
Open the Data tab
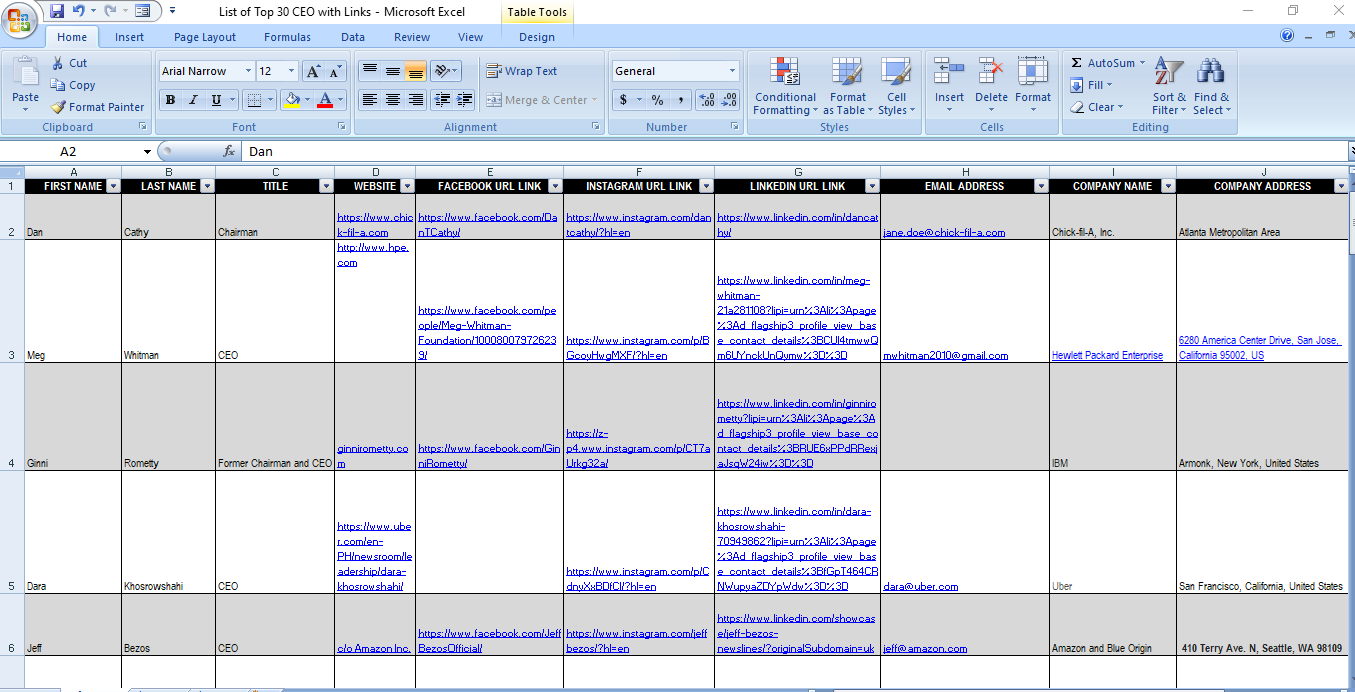353,37
